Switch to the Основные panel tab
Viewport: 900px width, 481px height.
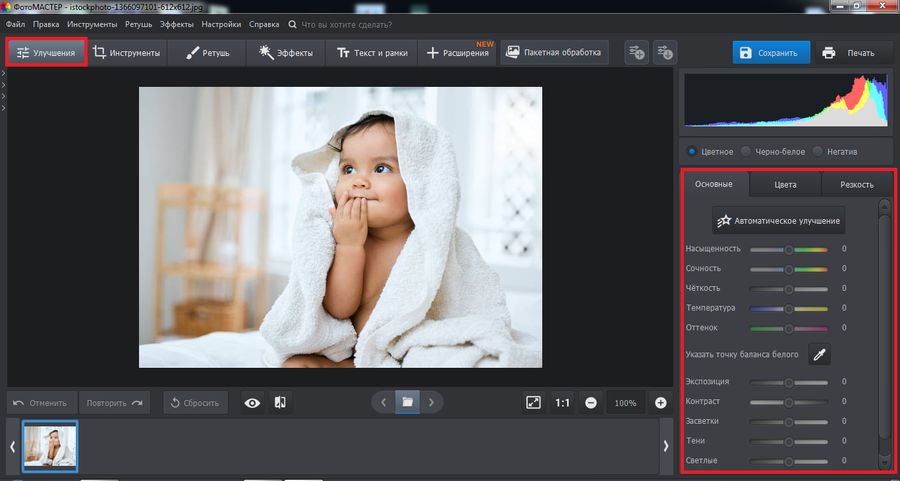pos(713,184)
